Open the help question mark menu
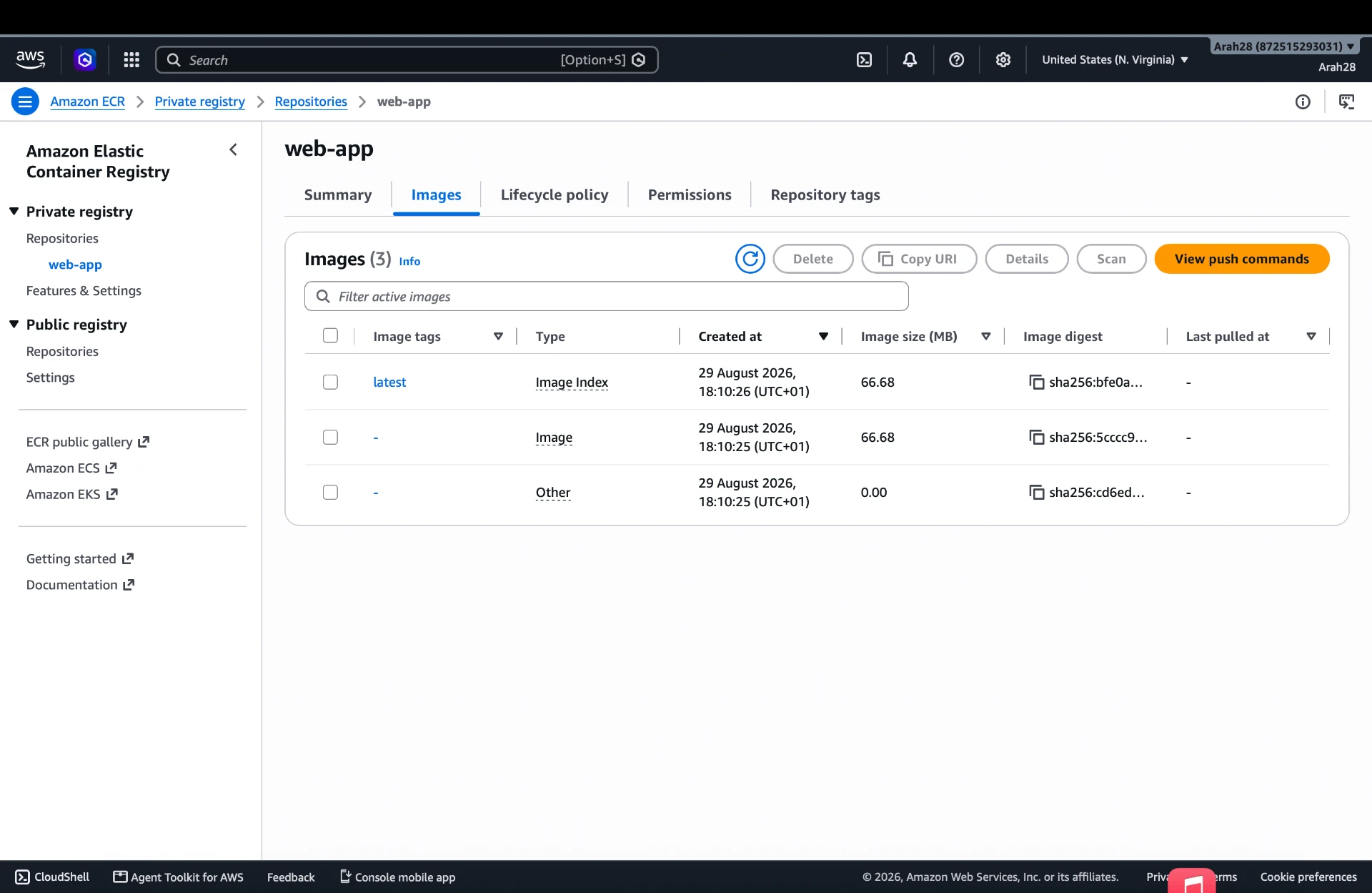 point(956,60)
